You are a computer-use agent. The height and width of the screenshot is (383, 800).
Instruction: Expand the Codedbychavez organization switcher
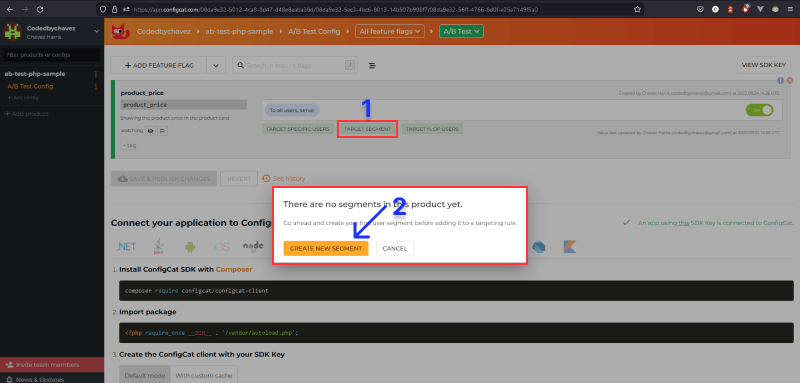[x=97, y=31]
